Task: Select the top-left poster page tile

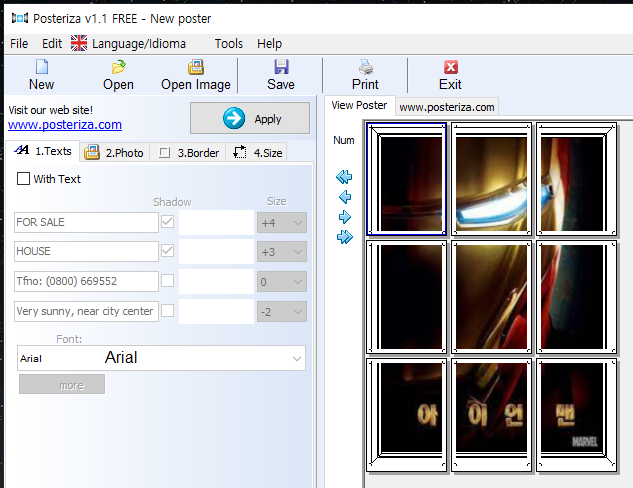Action: (x=407, y=179)
